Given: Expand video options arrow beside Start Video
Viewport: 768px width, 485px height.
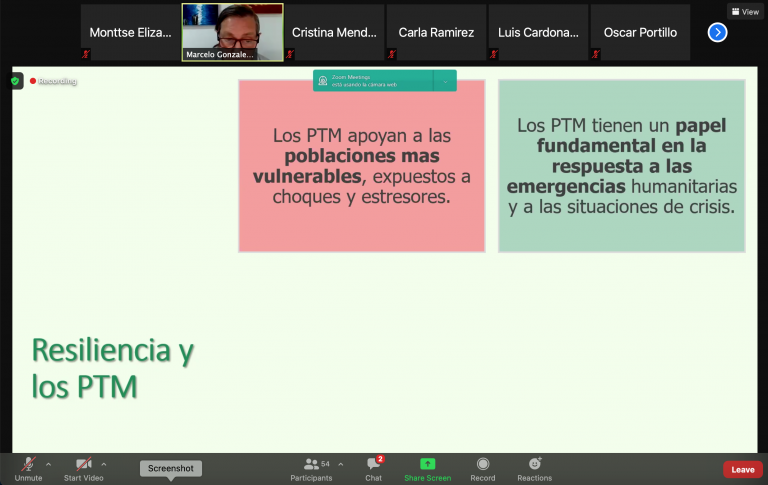Looking at the screenshot, I should pos(104,464).
